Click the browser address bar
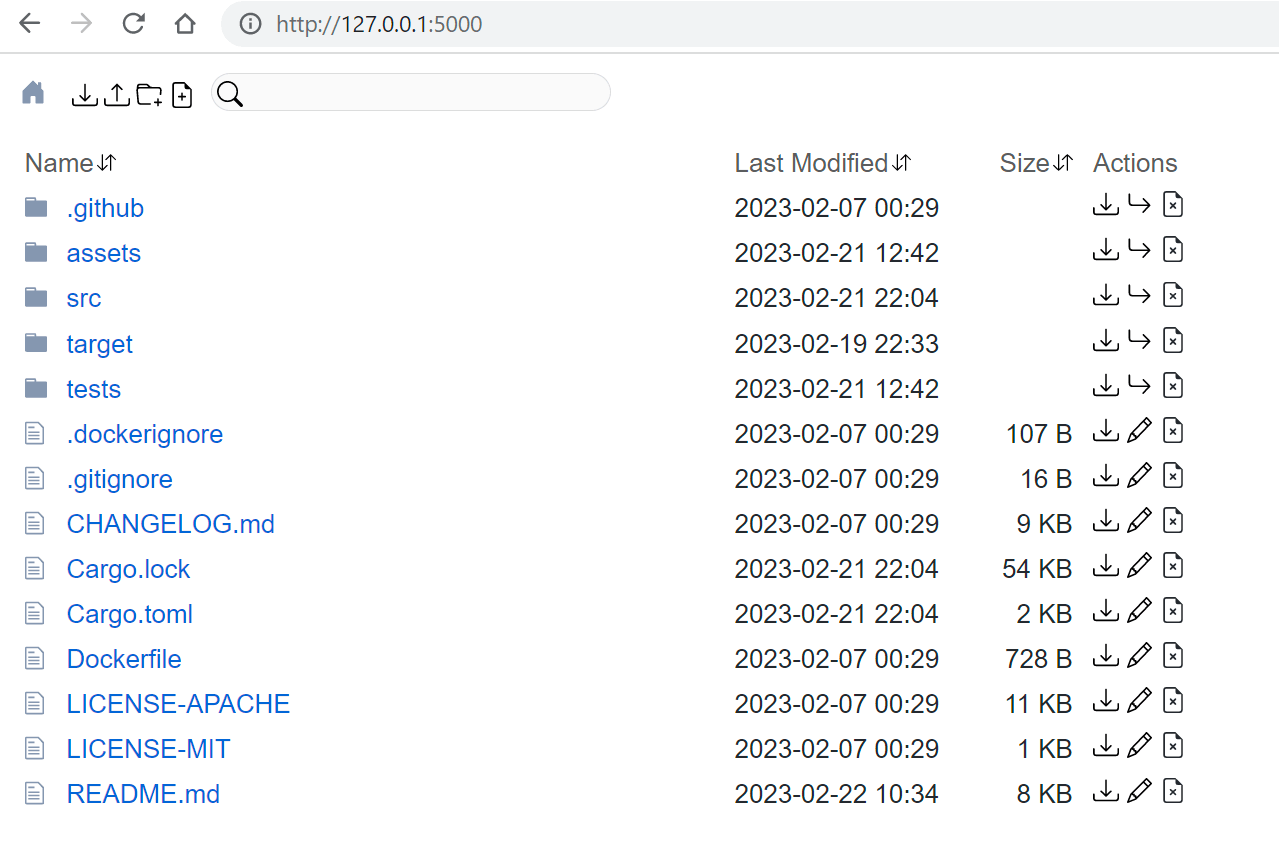 coord(700,24)
